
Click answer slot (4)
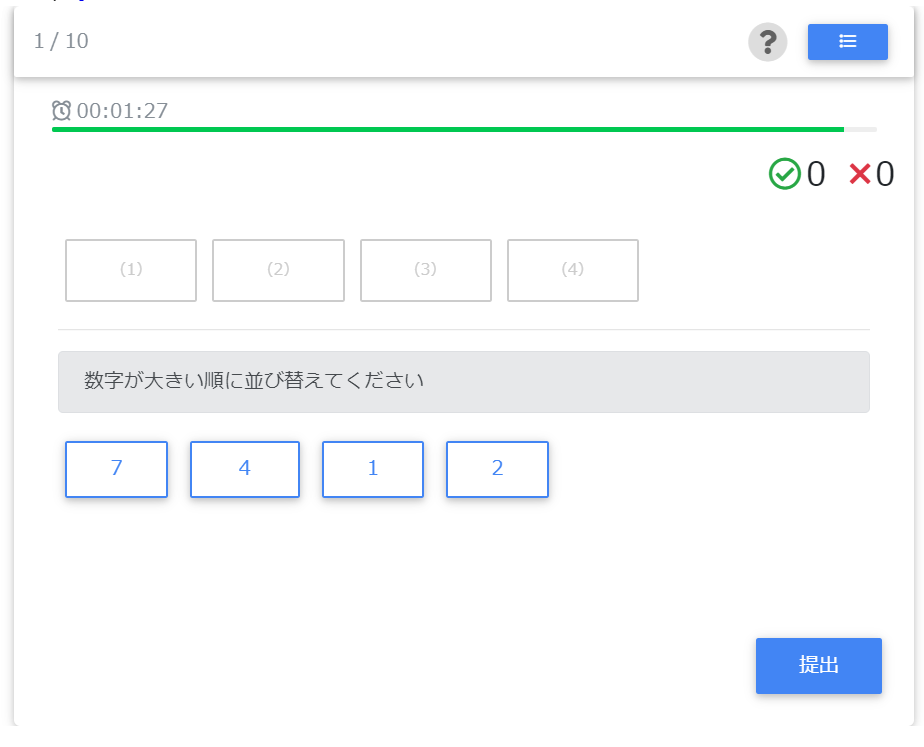pyautogui.click(x=573, y=270)
